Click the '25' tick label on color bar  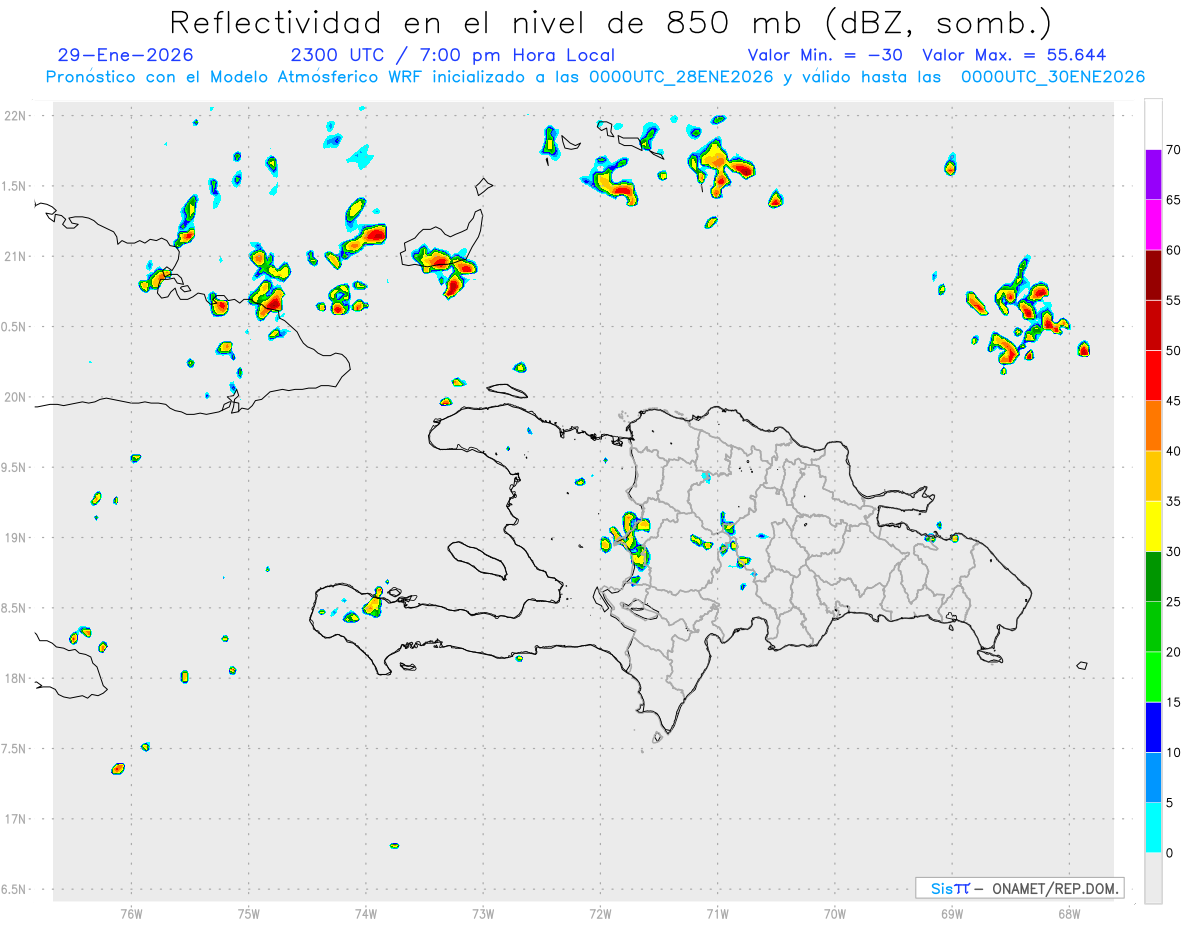(x=1173, y=602)
